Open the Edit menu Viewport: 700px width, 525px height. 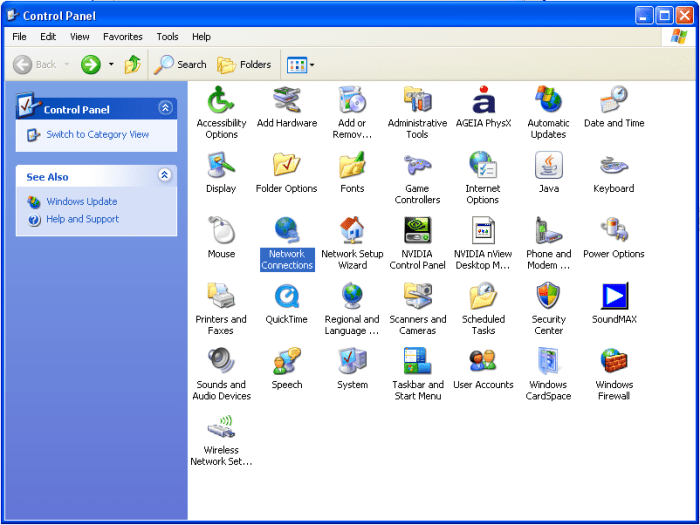coord(48,37)
